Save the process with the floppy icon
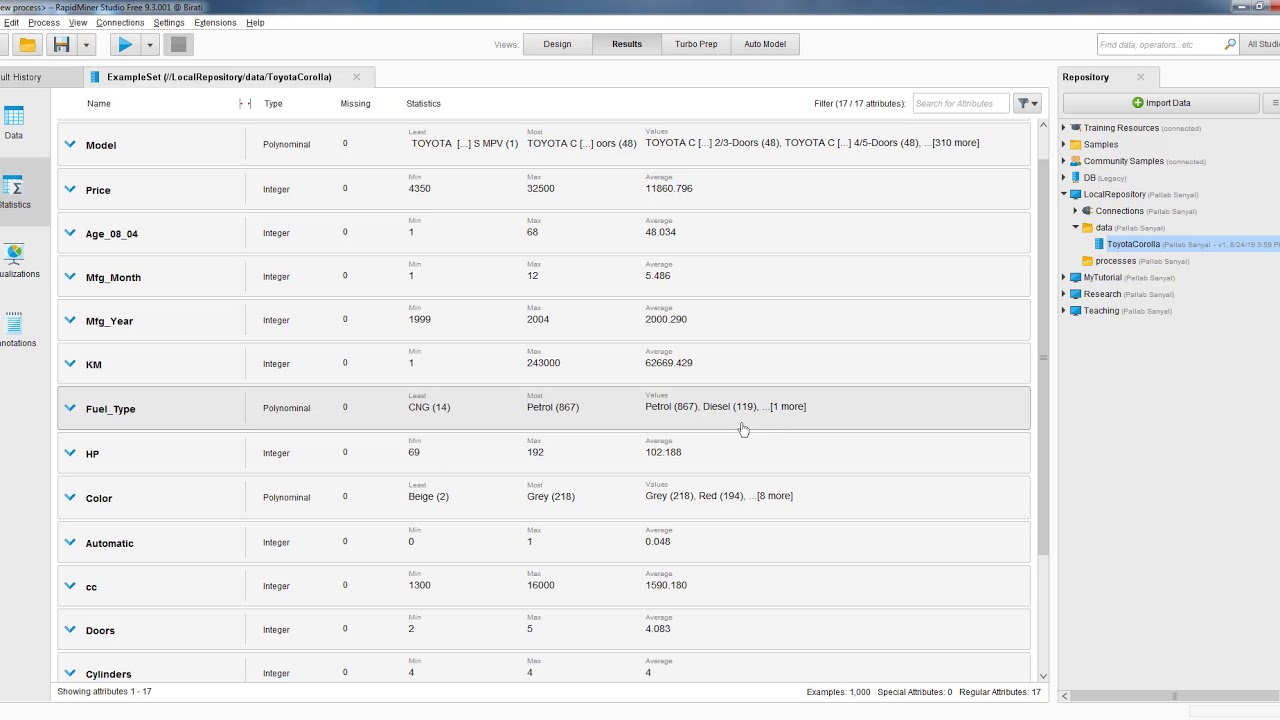 62,44
